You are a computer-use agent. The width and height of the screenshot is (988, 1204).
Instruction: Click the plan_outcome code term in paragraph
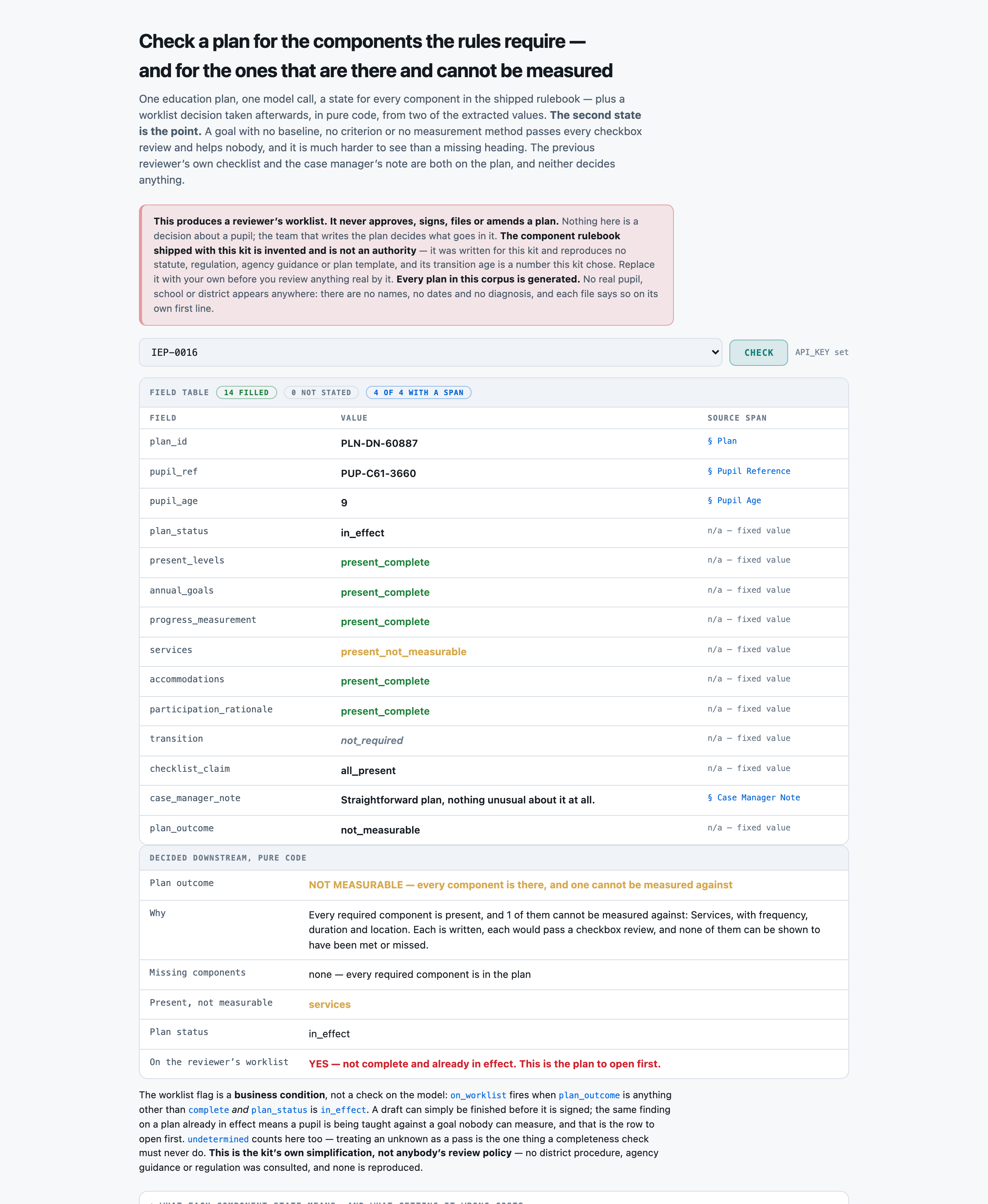589,1095
